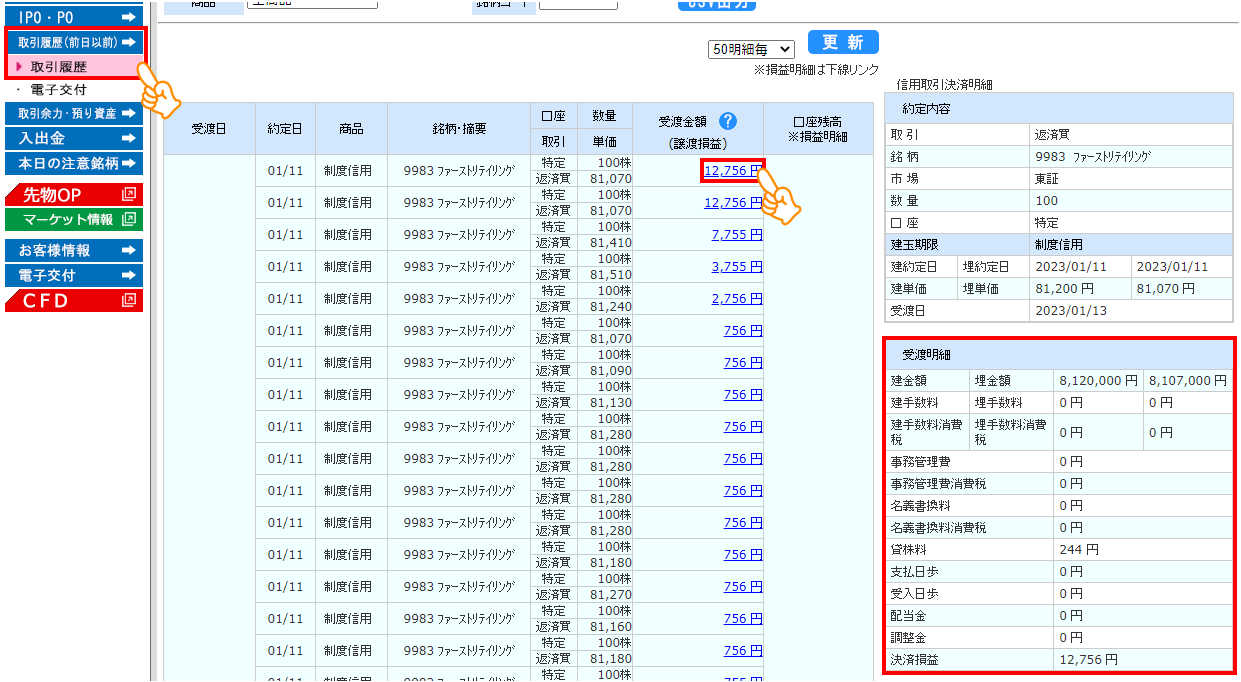
Task: Click the 更新 button
Action: pyautogui.click(x=843, y=42)
